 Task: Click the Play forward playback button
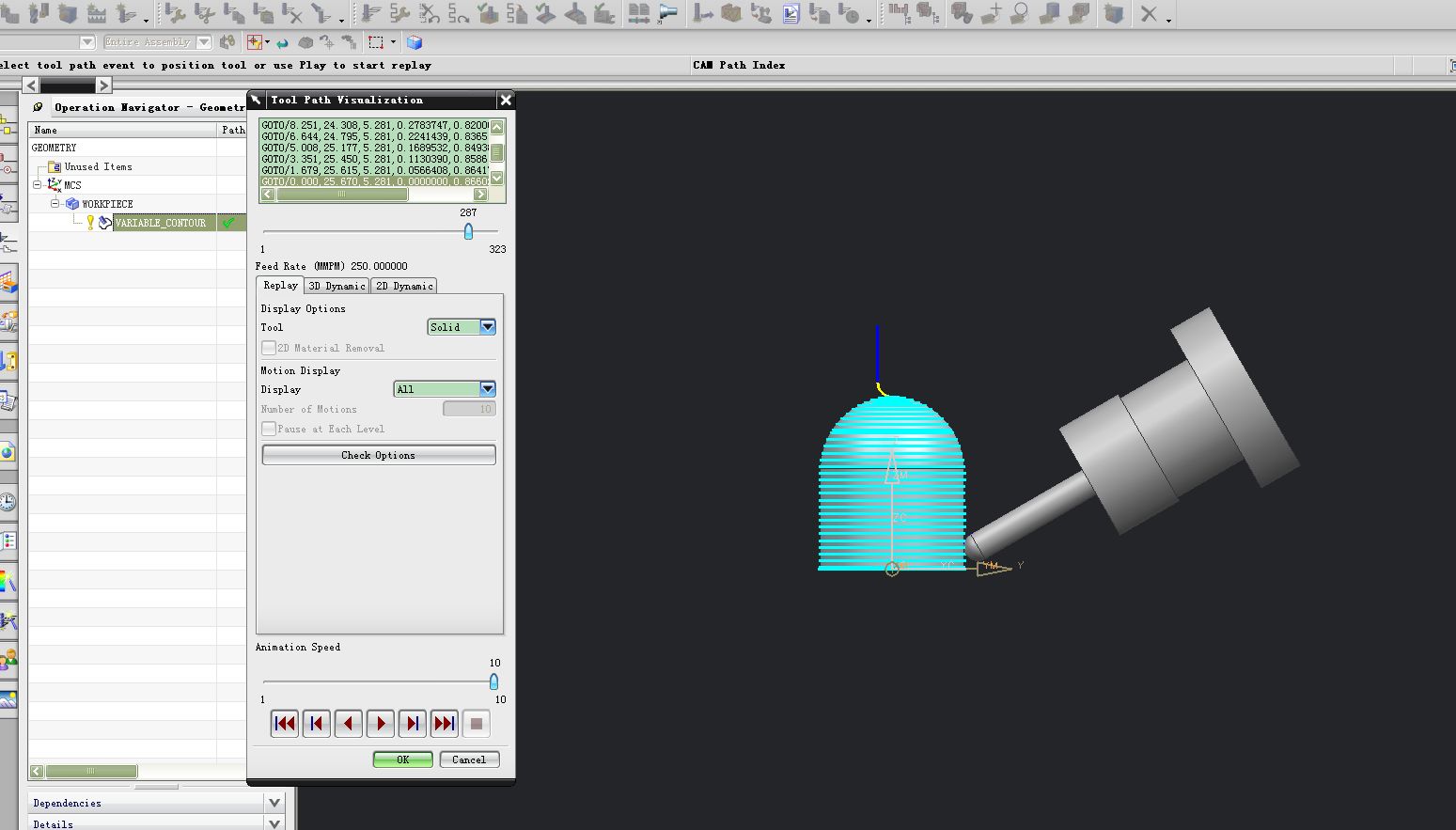[381, 723]
